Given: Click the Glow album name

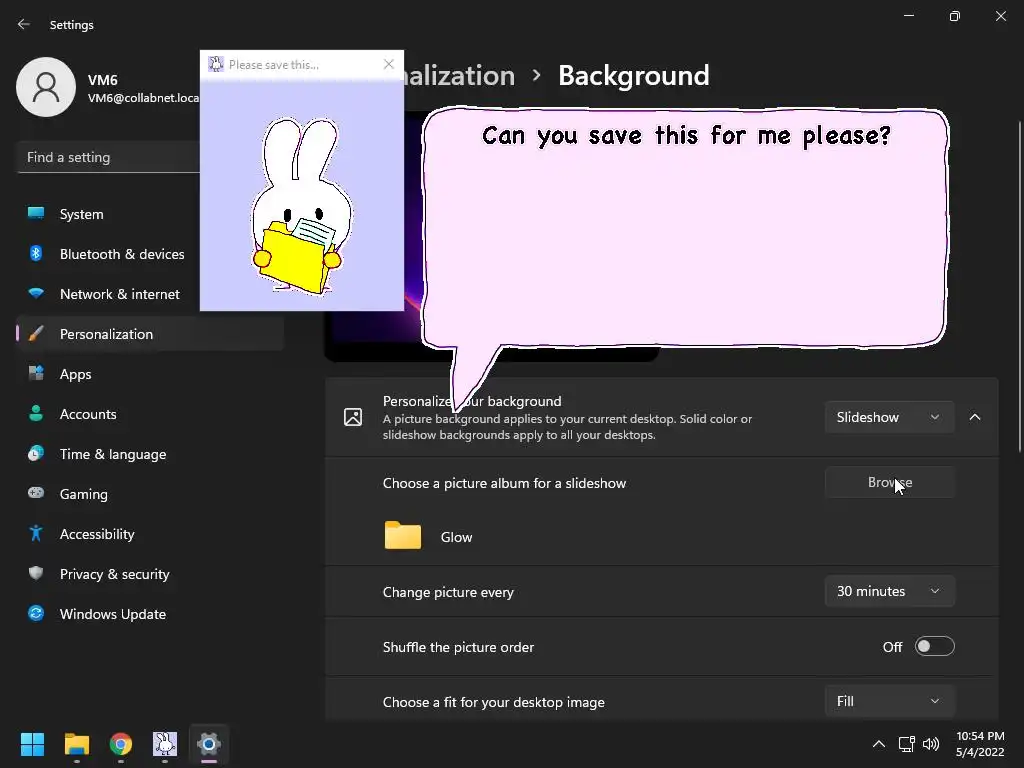Looking at the screenshot, I should point(456,537).
